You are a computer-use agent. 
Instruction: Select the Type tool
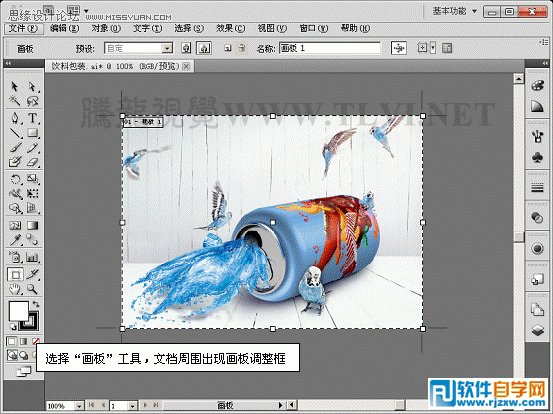[x=32, y=118]
